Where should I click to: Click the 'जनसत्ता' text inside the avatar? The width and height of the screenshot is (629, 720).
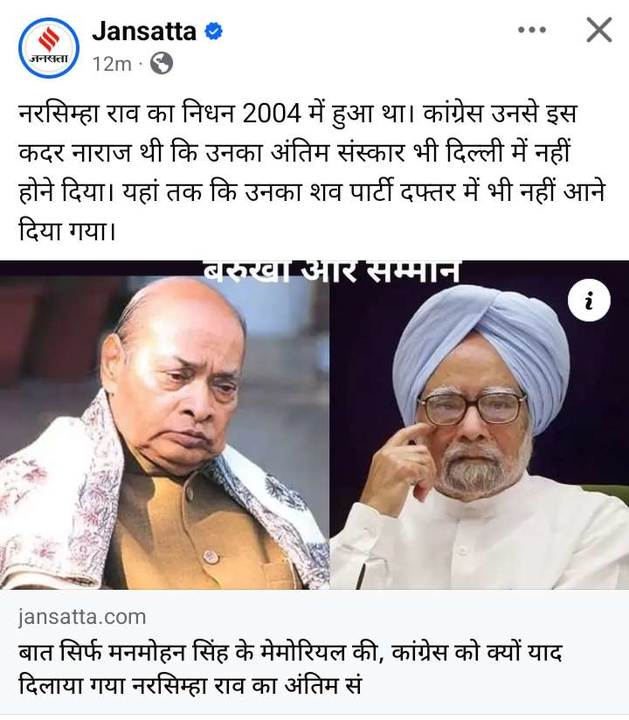click(49, 59)
